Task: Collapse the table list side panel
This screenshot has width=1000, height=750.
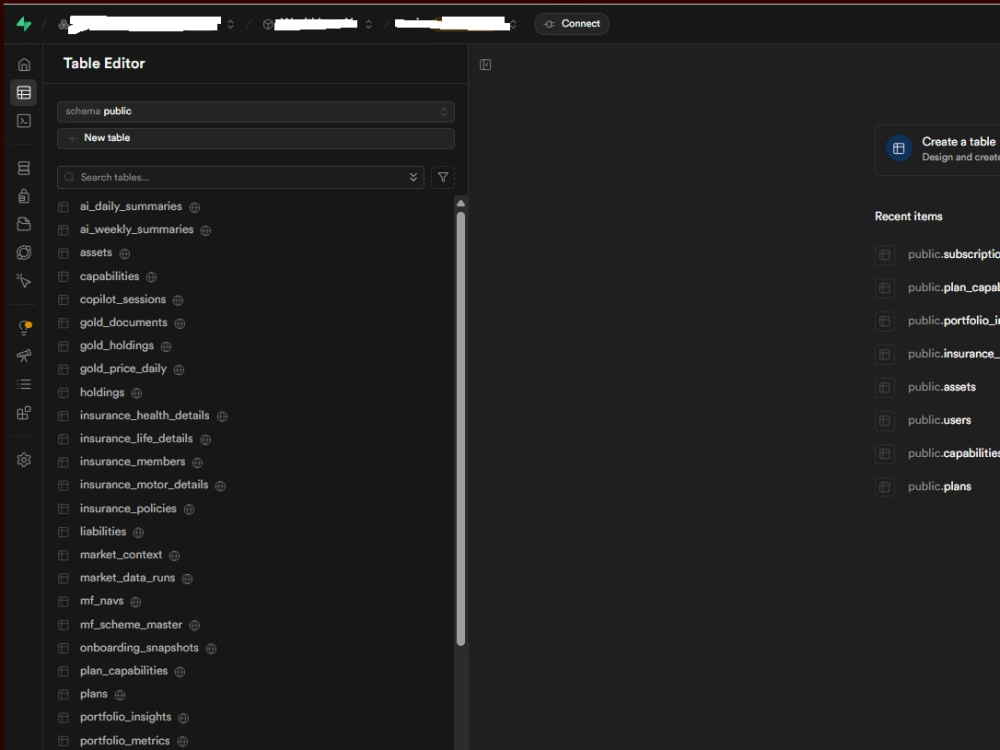Action: point(485,64)
